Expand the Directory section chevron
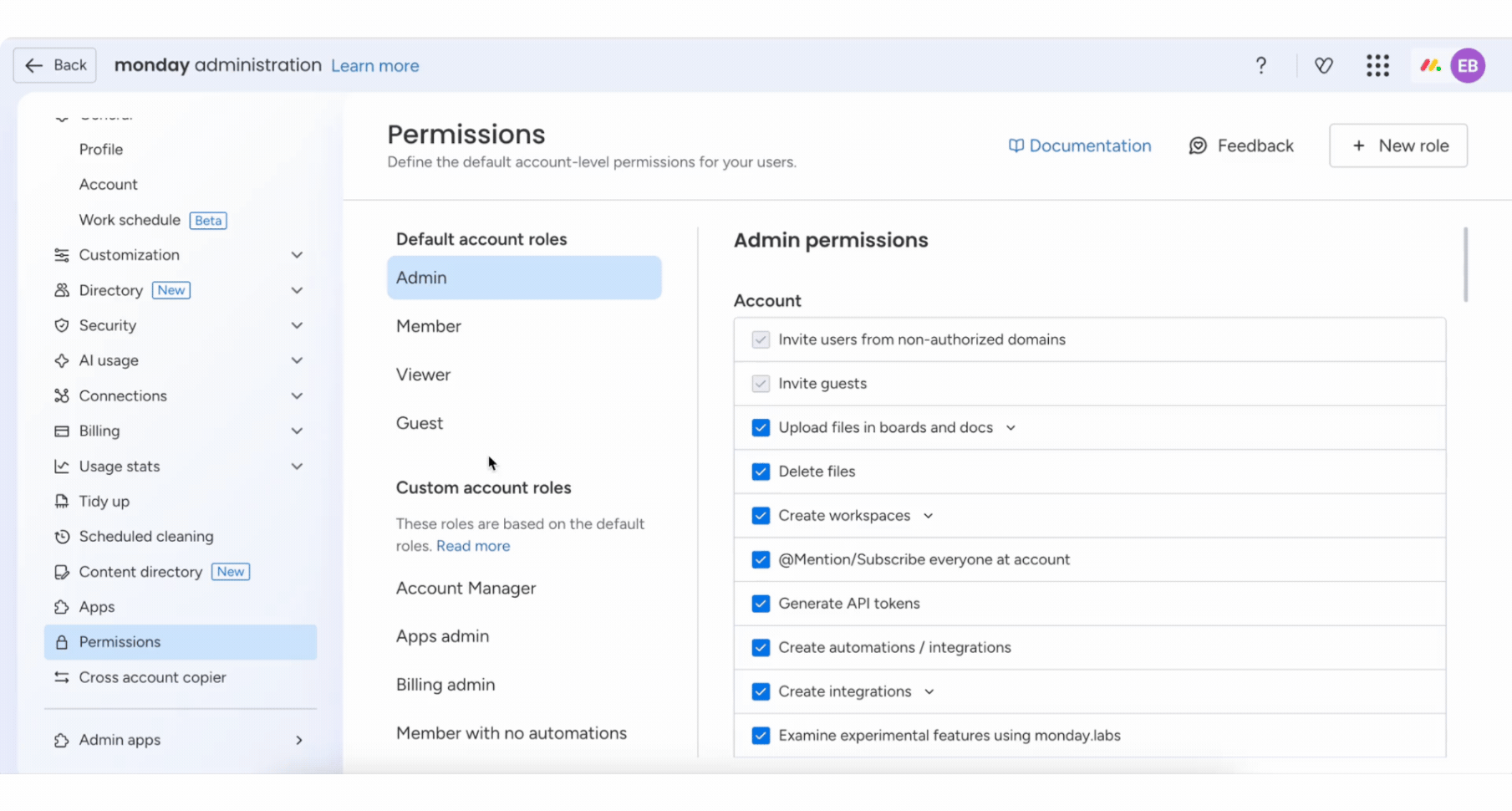 point(297,290)
